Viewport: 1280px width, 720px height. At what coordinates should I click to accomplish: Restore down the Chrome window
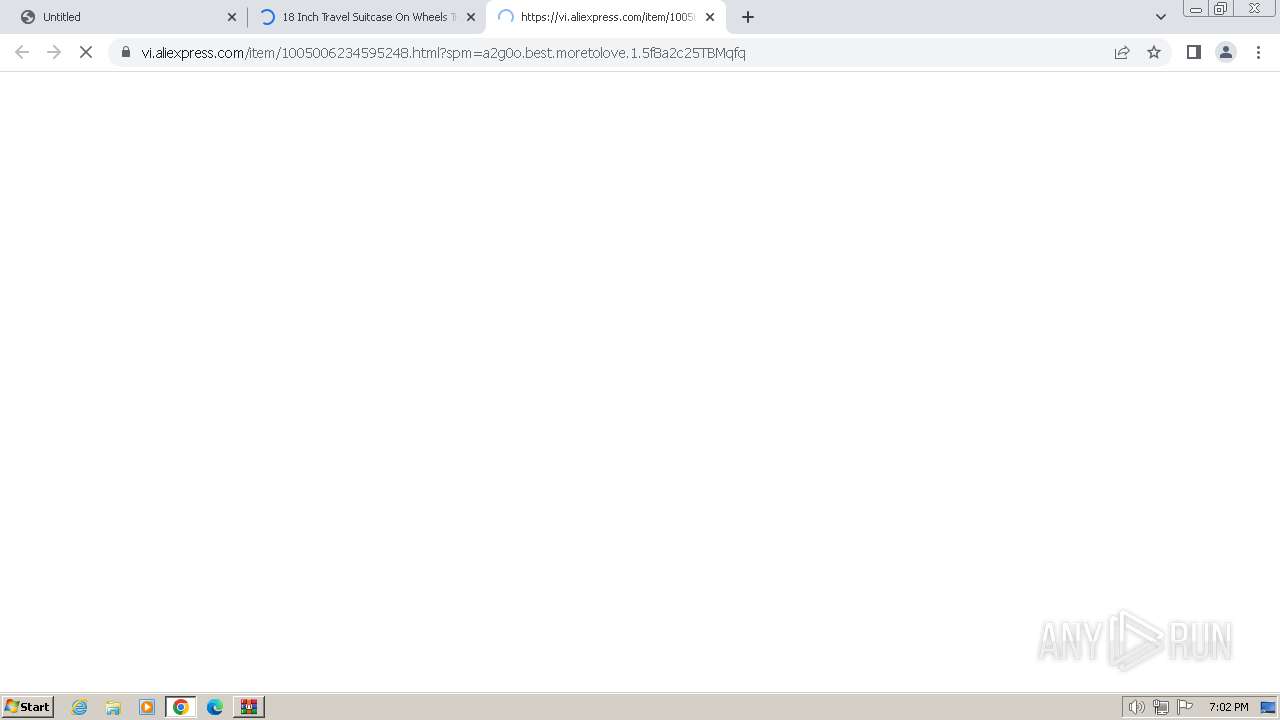click(x=1221, y=8)
